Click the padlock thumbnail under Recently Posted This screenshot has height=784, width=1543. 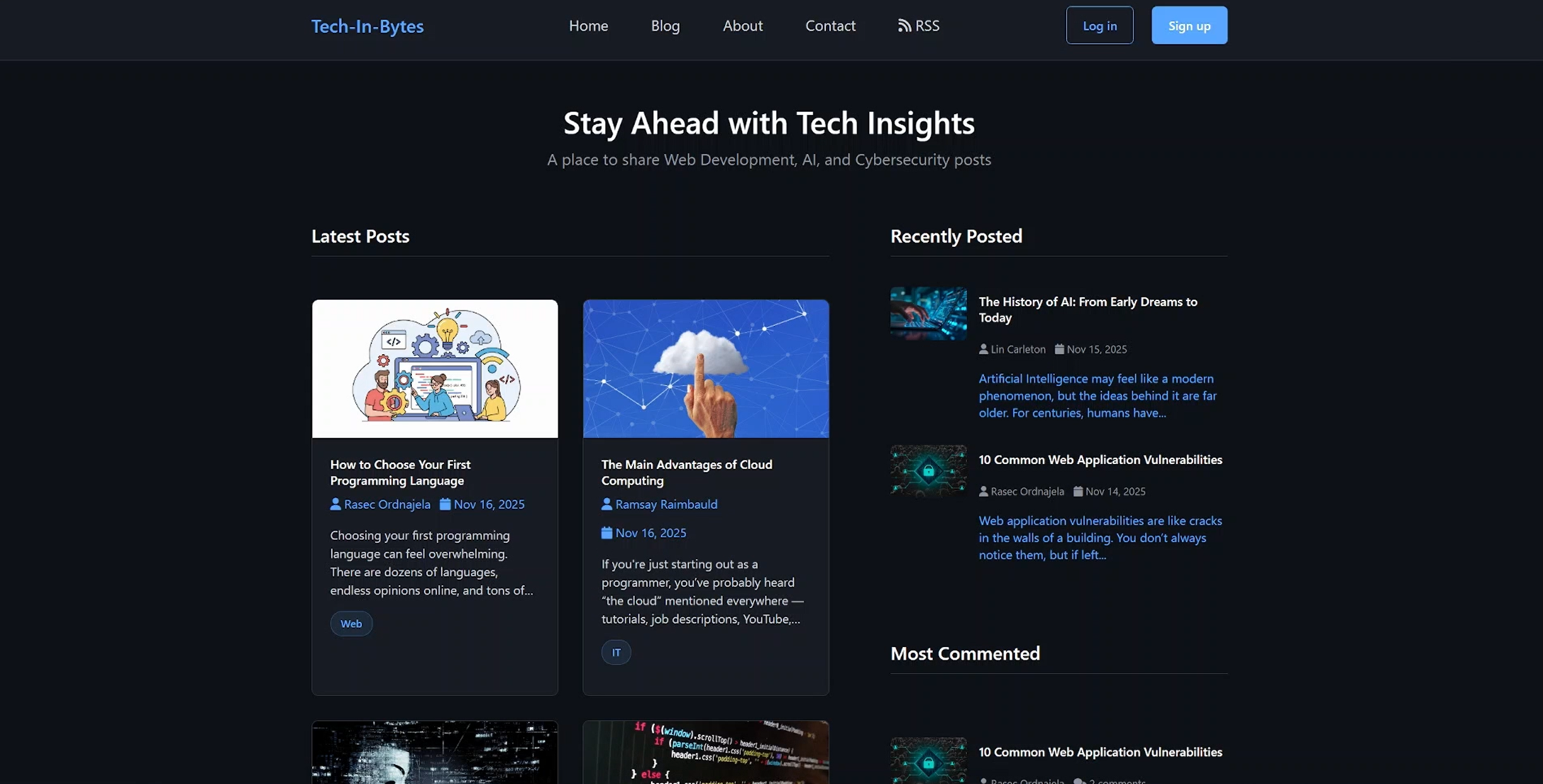(x=928, y=471)
